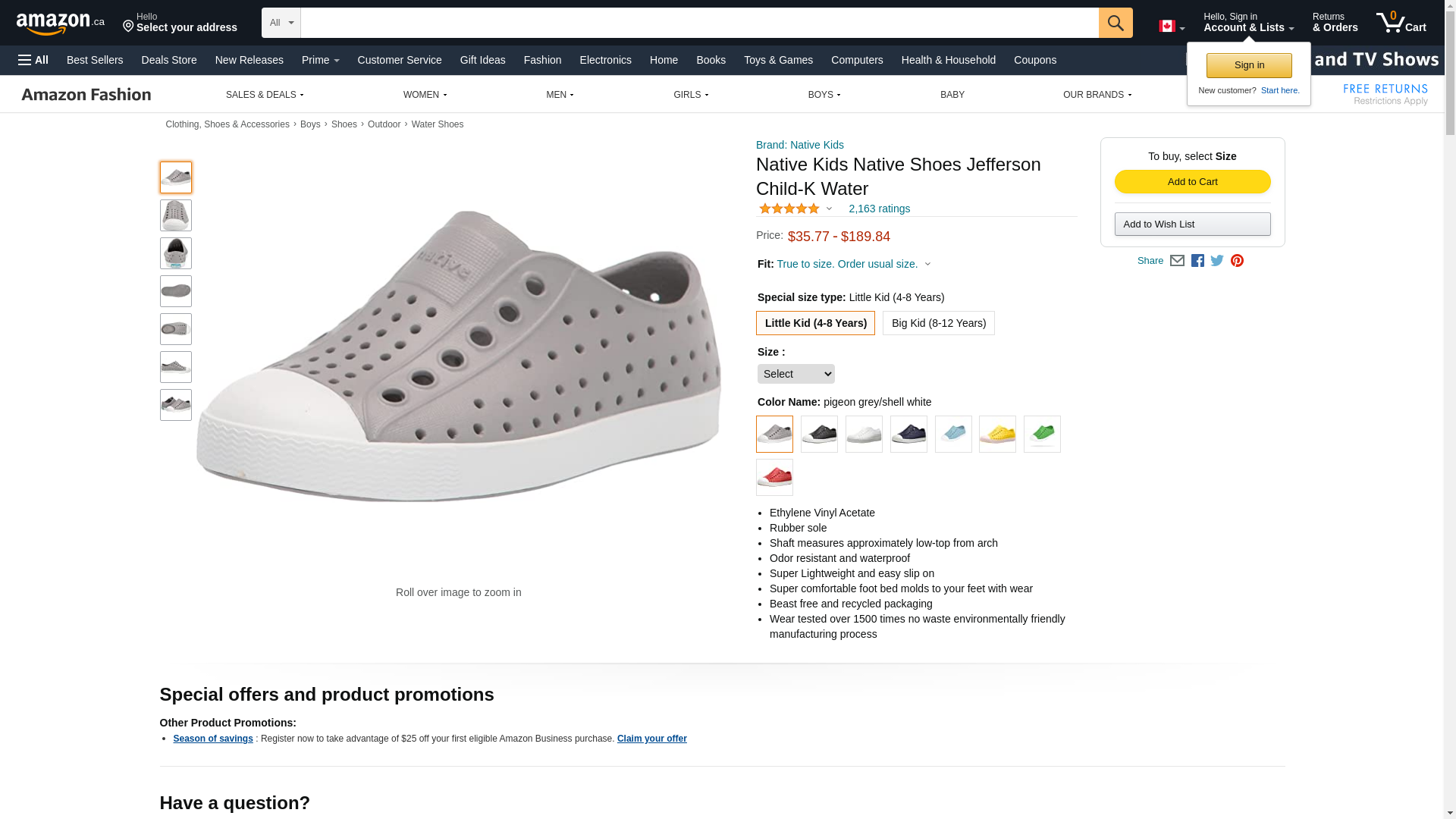Share the product on Facebook
1456x819 pixels.
pos(1197,261)
